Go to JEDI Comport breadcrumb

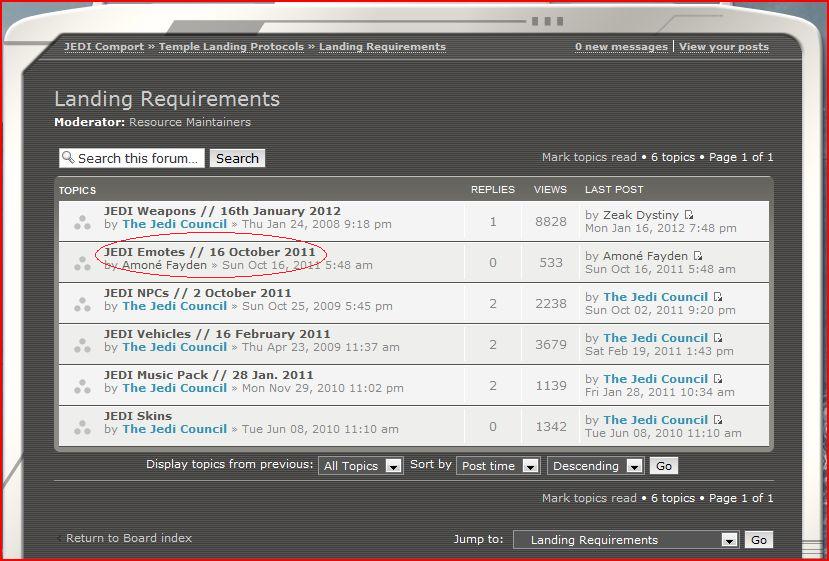tap(104, 47)
